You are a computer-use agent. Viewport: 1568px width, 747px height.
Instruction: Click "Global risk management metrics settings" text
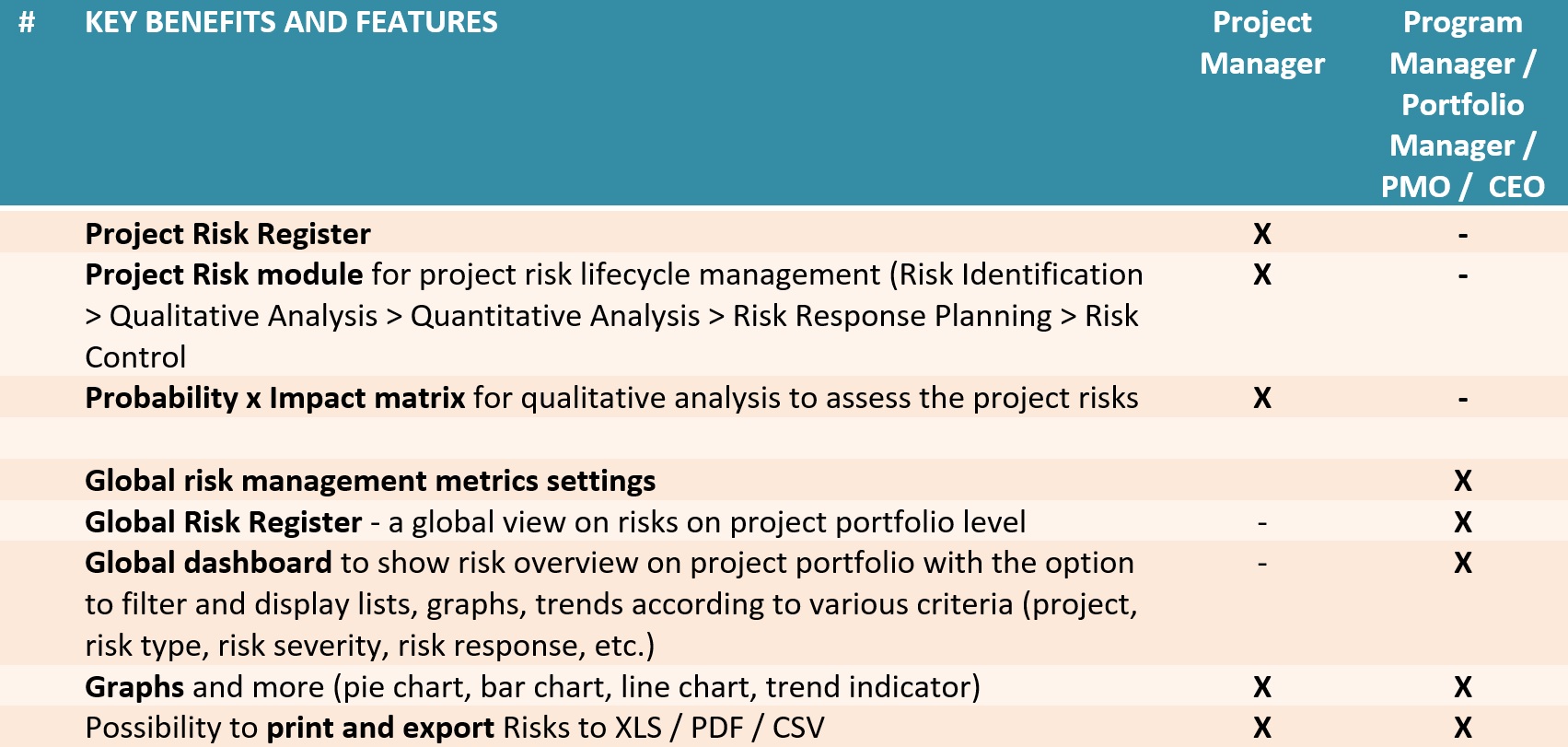(370, 481)
